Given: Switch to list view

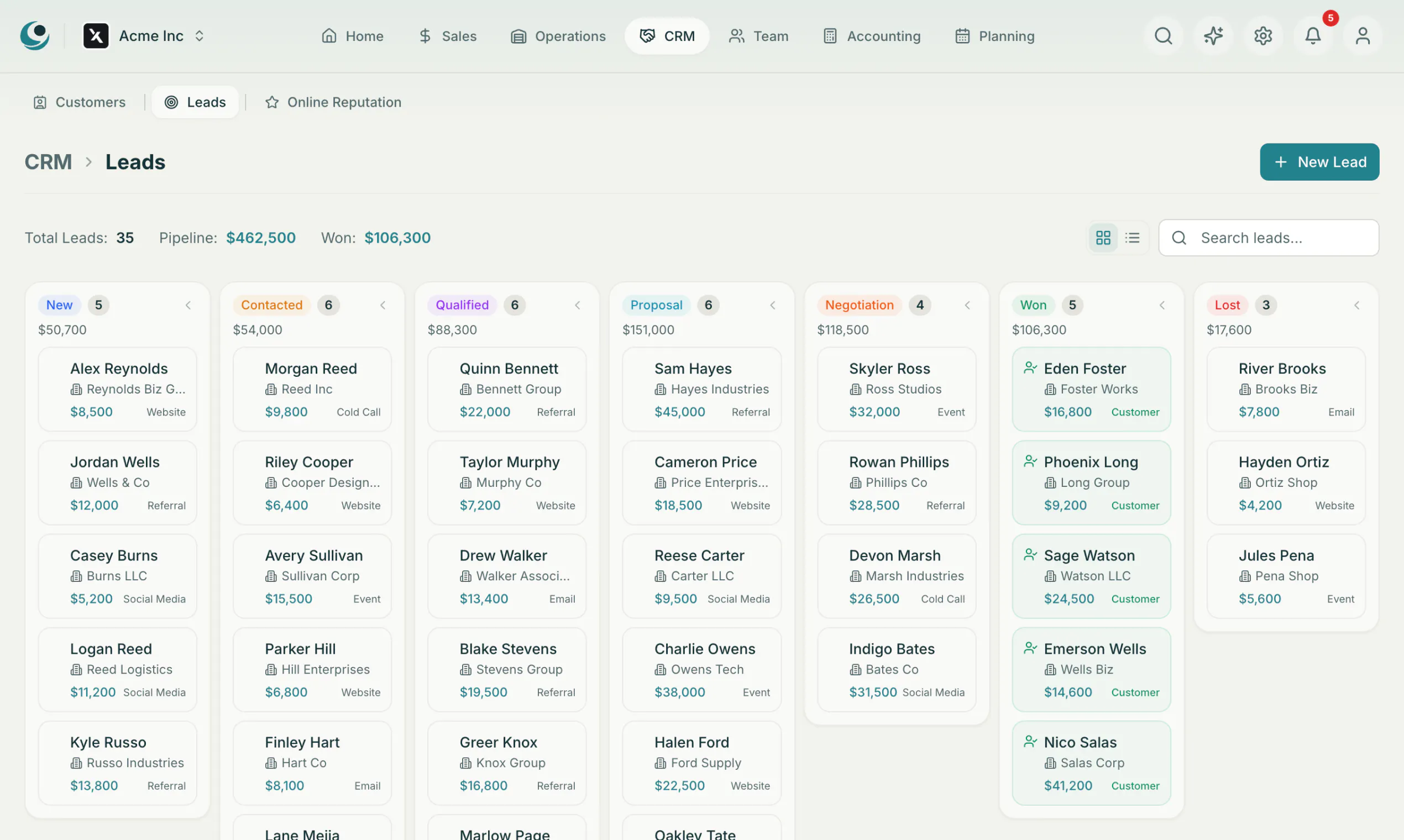Looking at the screenshot, I should (x=1132, y=238).
